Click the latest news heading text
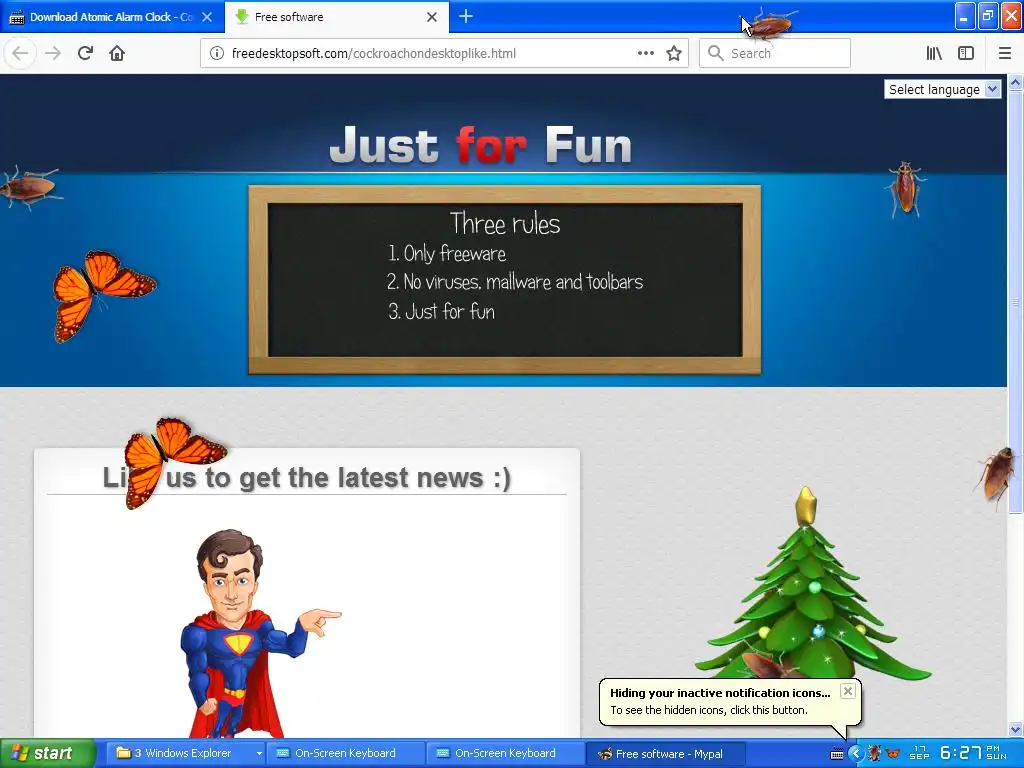 [x=307, y=477]
